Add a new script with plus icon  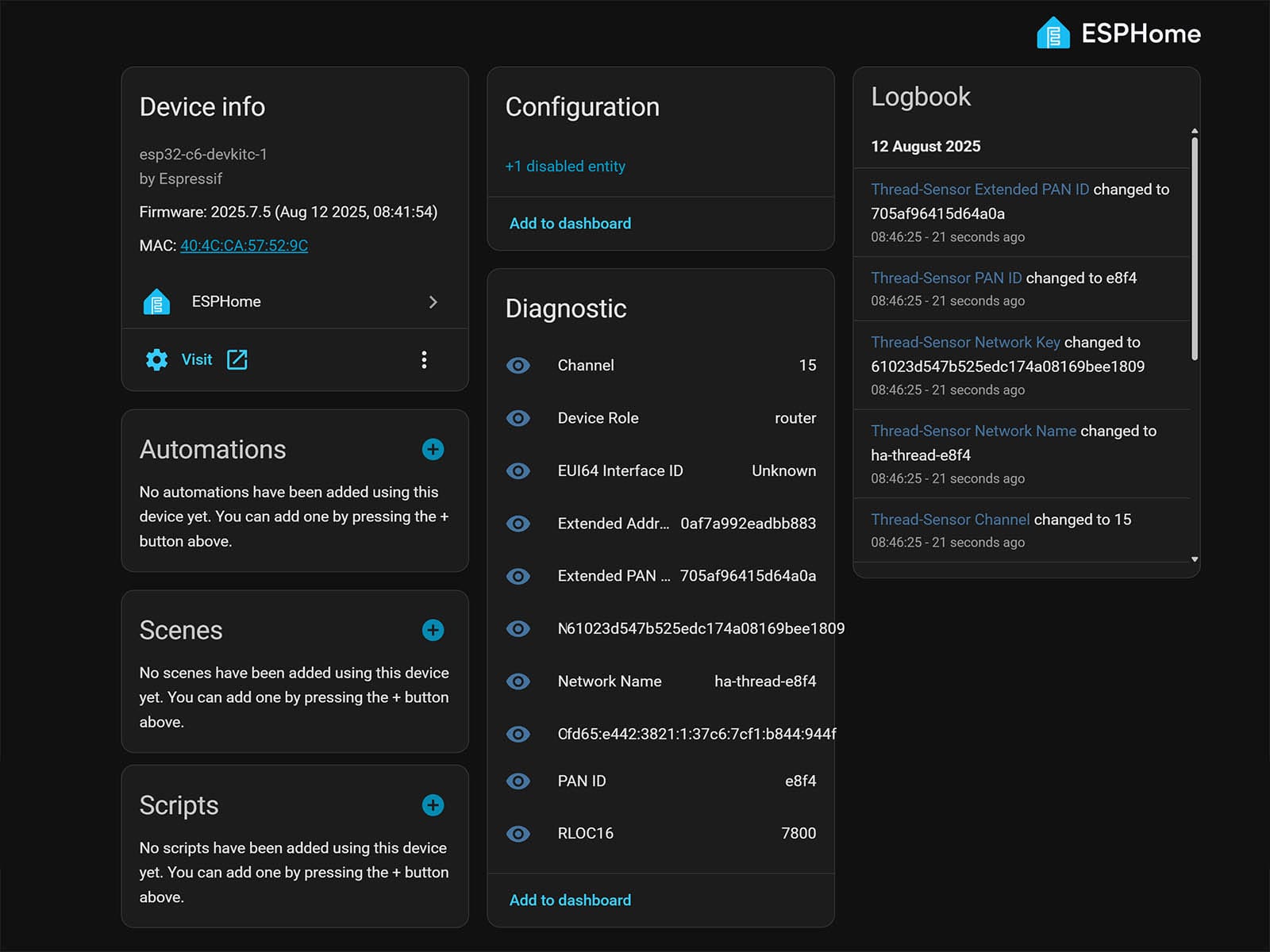(433, 805)
